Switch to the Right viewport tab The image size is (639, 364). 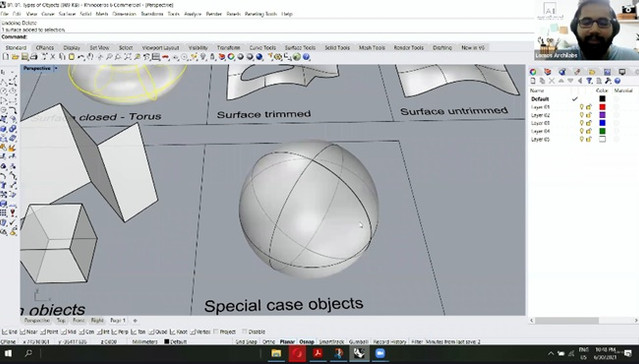[97, 320]
